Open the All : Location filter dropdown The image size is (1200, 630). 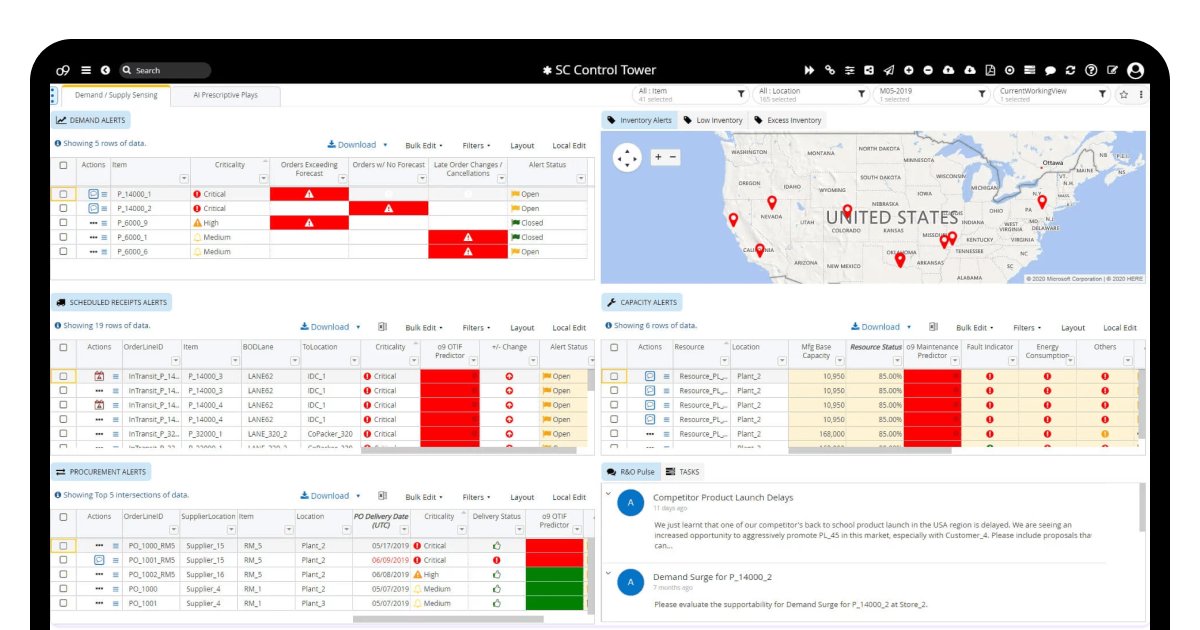pyautogui.click(x=811, y=94)
